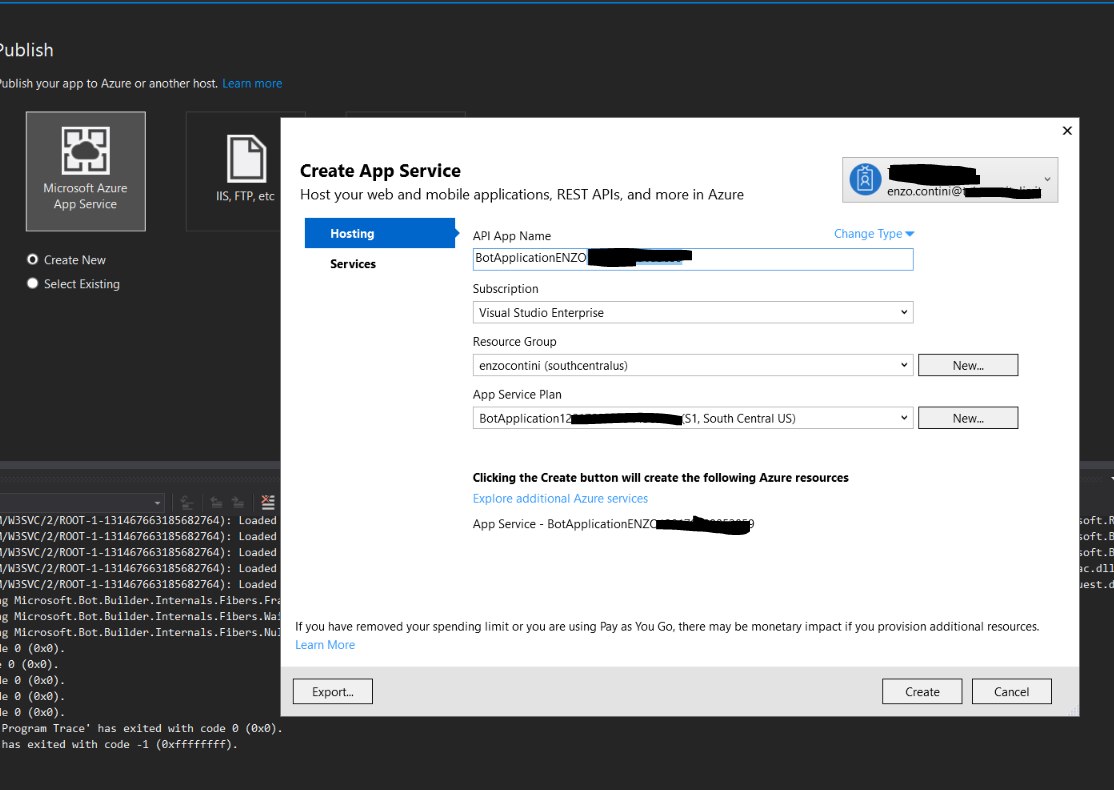Open the Change Type dropdown

(874, 234)
